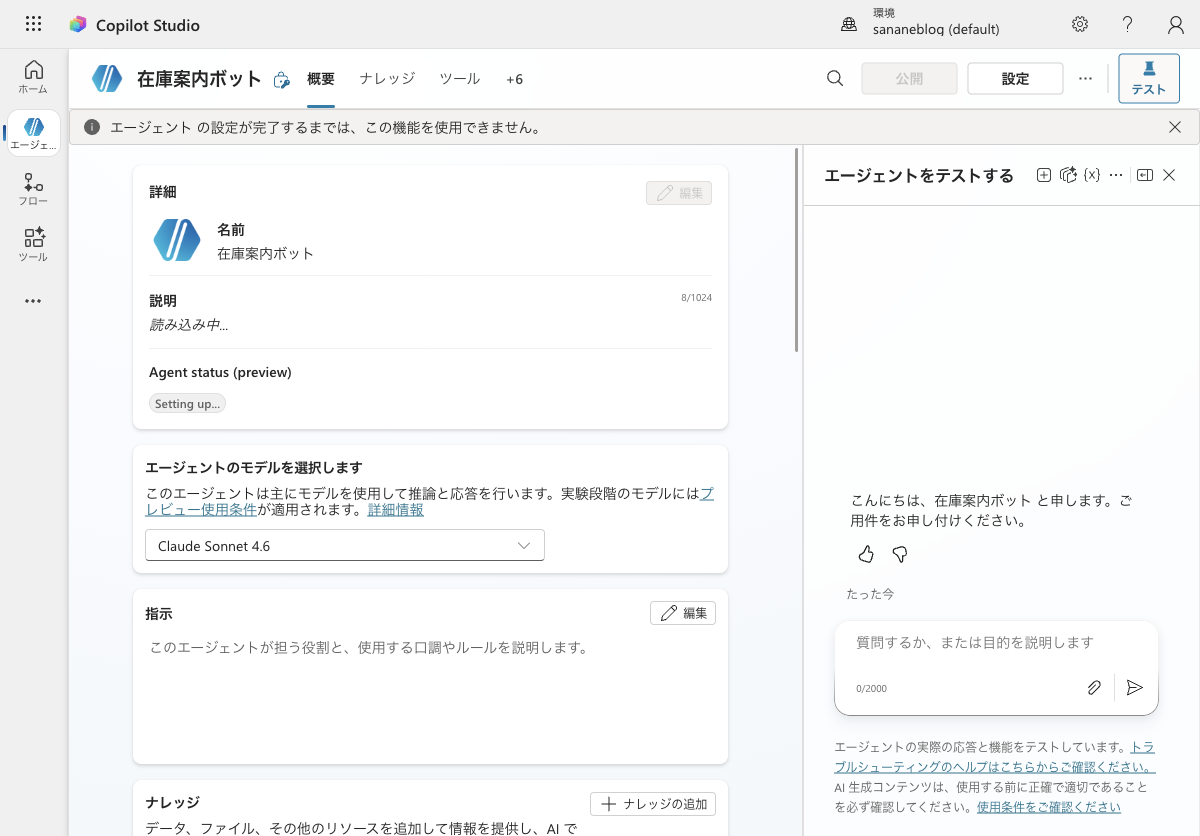Click 編集 button in 指示 section
Screen dimensions: 1200x836
pyautogui.click(x=683, y=613)
